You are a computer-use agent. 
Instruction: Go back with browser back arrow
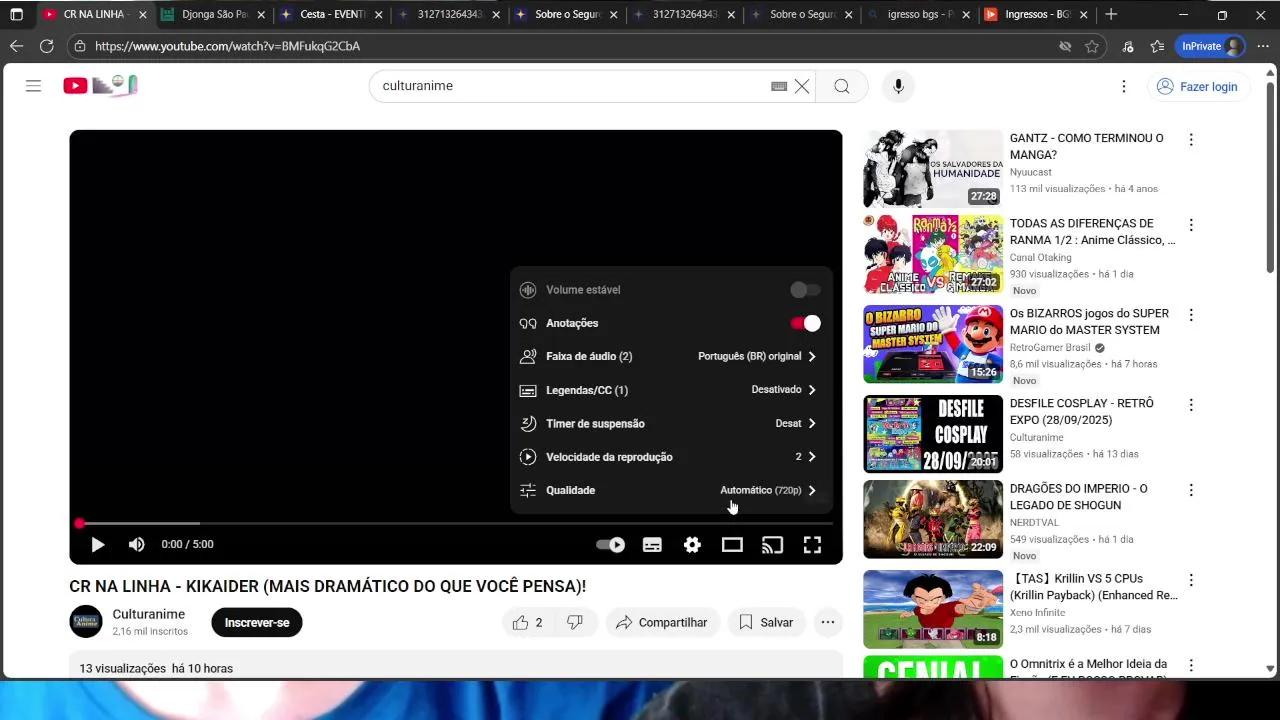pos(16,46)
